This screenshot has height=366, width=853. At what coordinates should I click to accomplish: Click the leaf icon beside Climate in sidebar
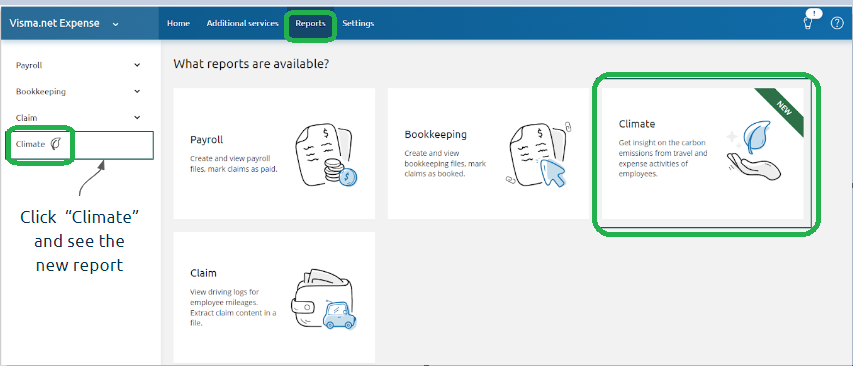pos(55,144)
